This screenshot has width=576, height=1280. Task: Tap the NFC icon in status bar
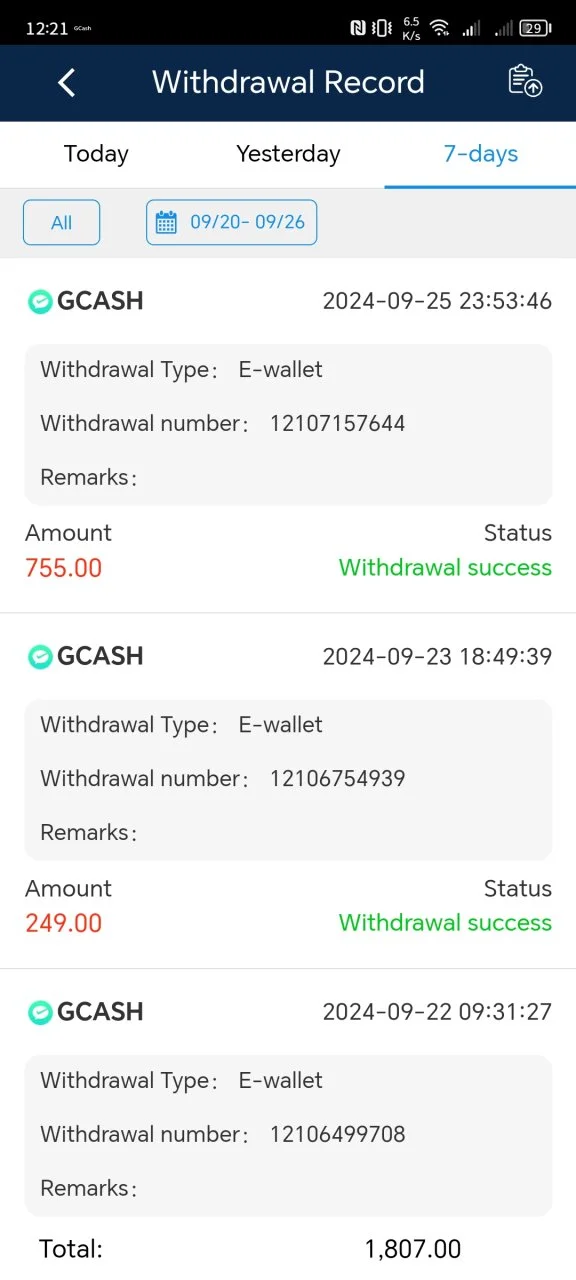click(358, 28)
